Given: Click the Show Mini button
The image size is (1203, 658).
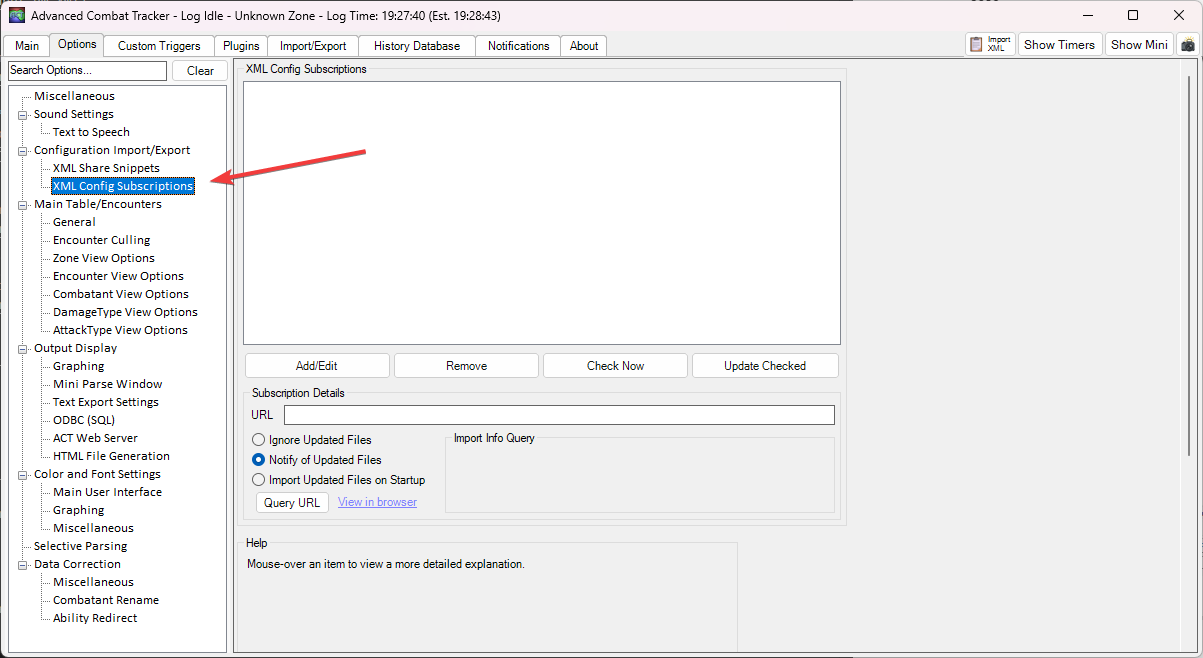Looking at the screenshot, I should click(x=1139, y=44).
